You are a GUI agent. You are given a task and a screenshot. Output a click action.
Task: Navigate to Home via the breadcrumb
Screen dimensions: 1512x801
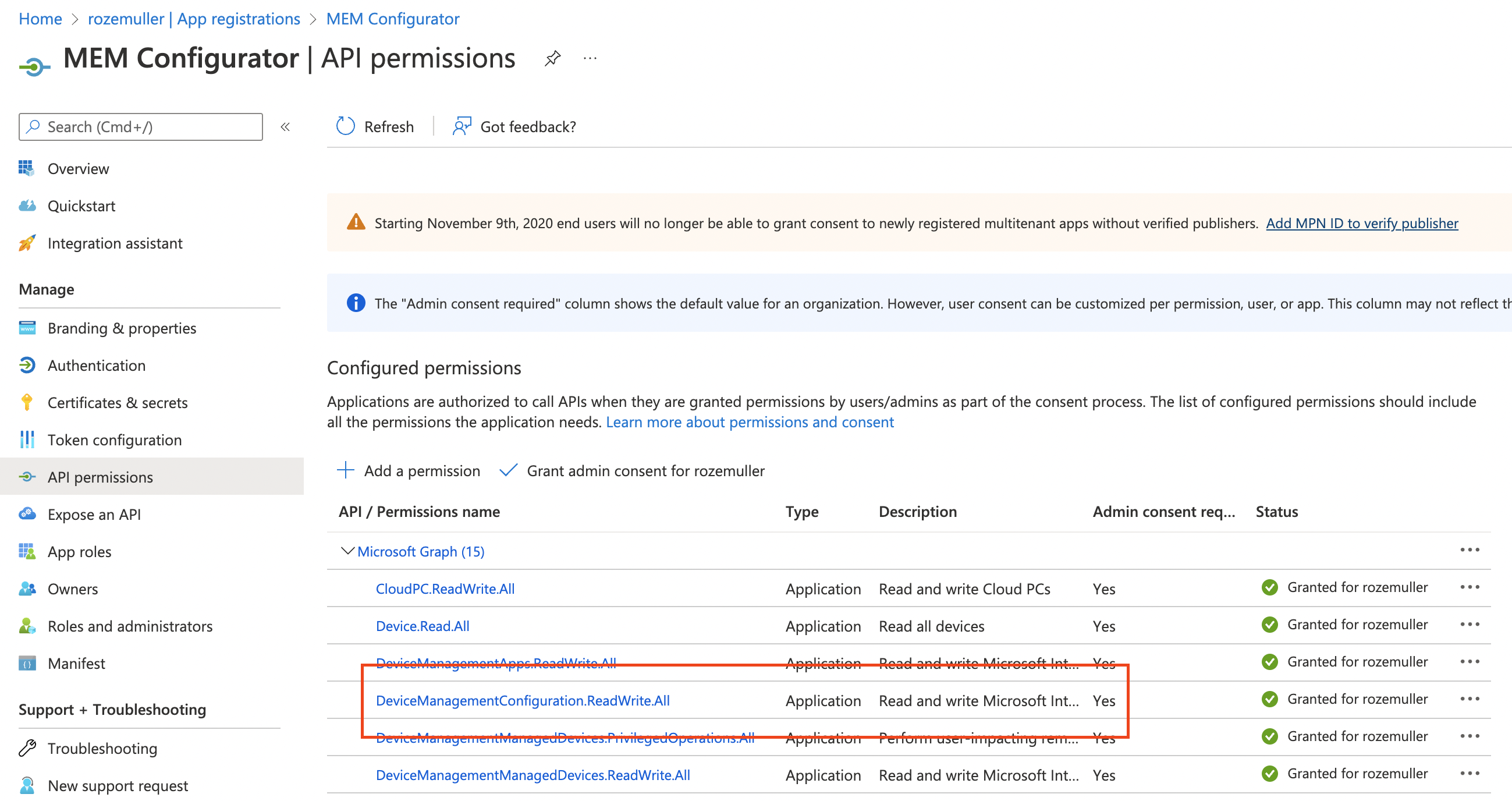(40, 18)
